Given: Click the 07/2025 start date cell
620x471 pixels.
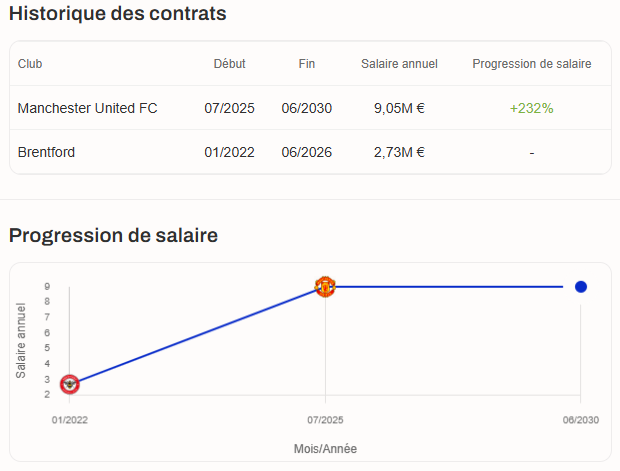Looking at the screenshot, I should tap(229, 108).
